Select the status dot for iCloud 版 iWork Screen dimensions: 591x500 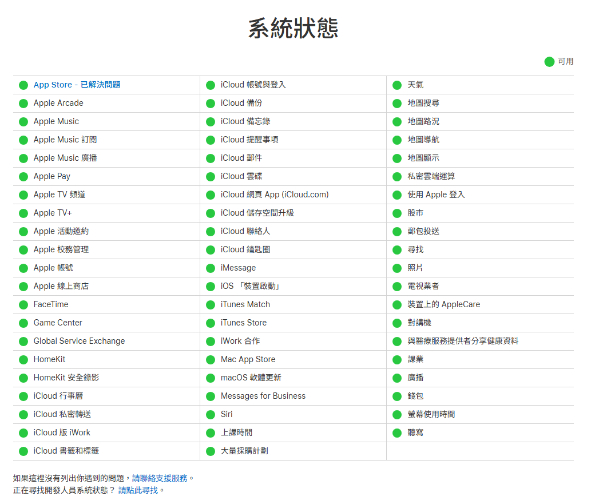(23, 433)
